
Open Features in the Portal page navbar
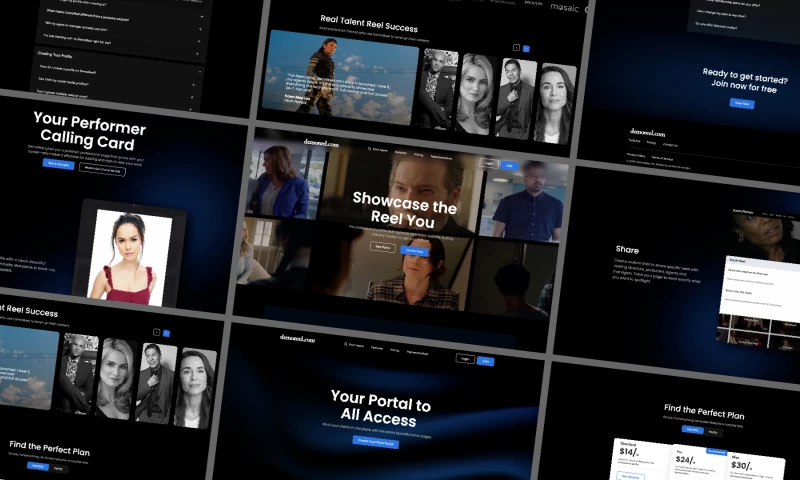(x=377, y=347)
